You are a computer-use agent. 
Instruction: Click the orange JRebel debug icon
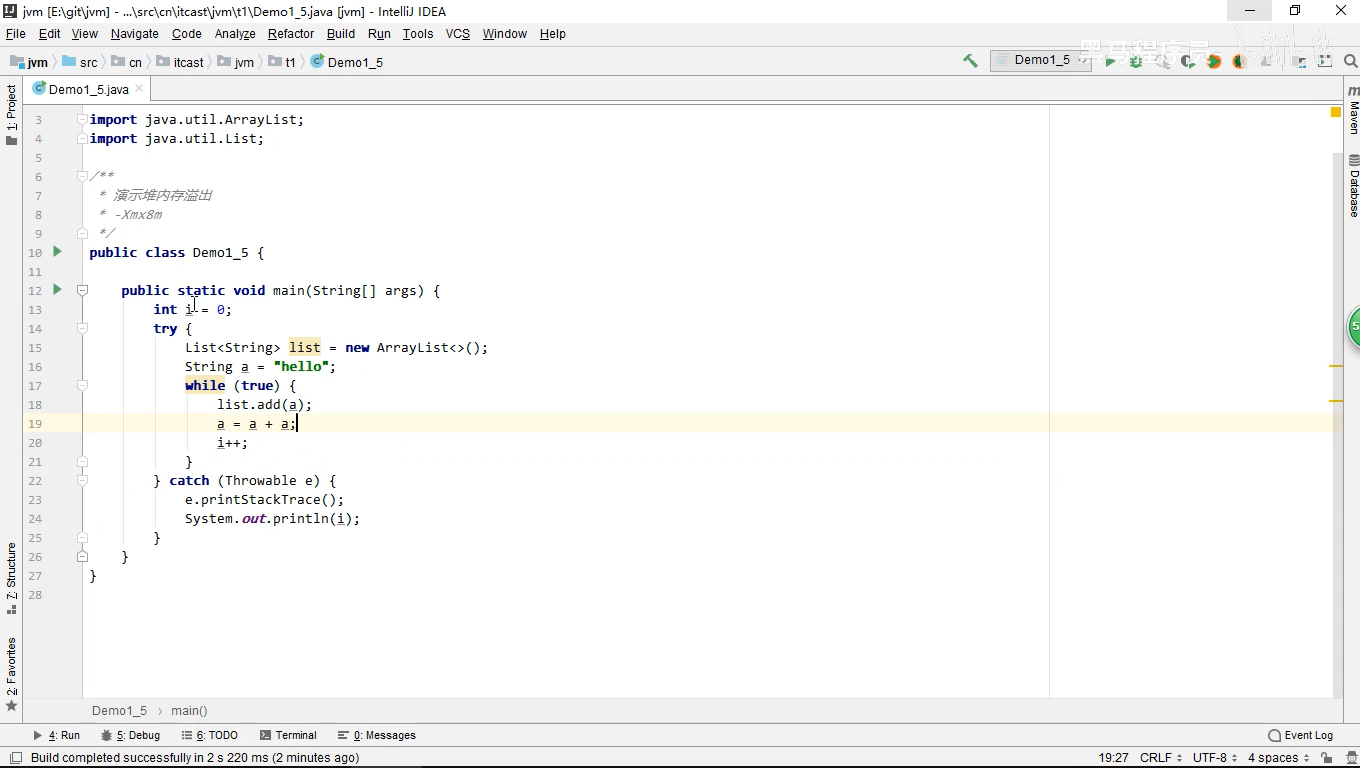point(1239,61)
